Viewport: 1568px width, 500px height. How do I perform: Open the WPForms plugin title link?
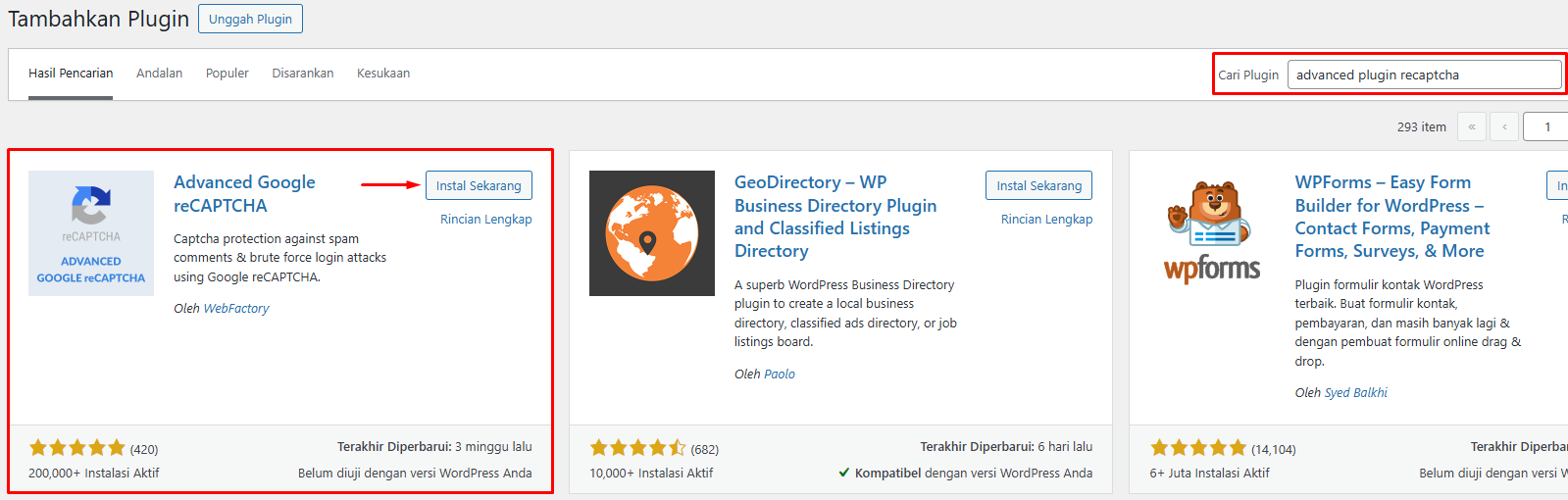[x=1392, y=217]
